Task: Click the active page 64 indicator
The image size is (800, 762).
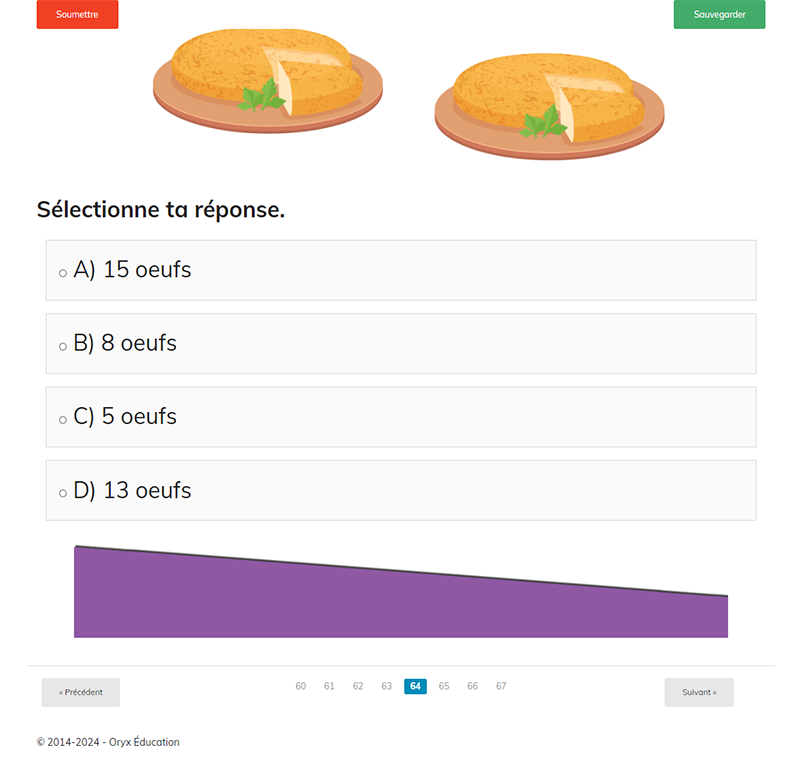Action: tap(415, 686)
